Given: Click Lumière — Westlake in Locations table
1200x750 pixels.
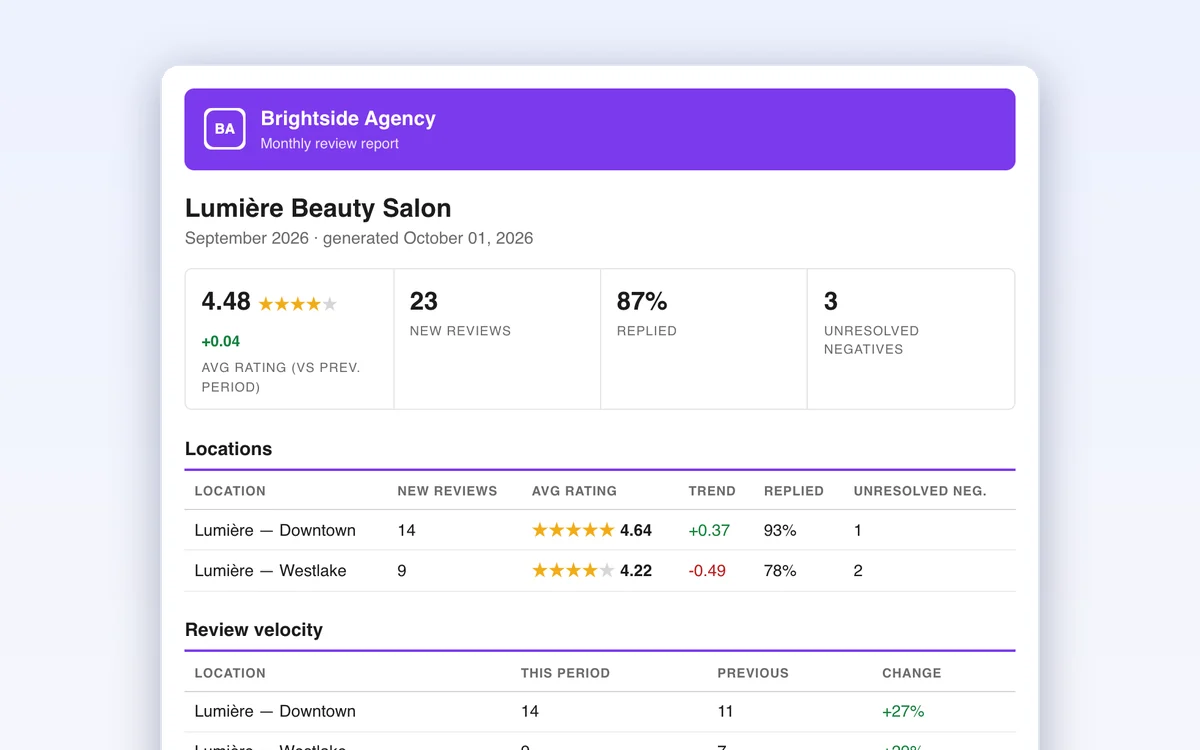Looking at the screenshot, I should click(x=271, y=571).
